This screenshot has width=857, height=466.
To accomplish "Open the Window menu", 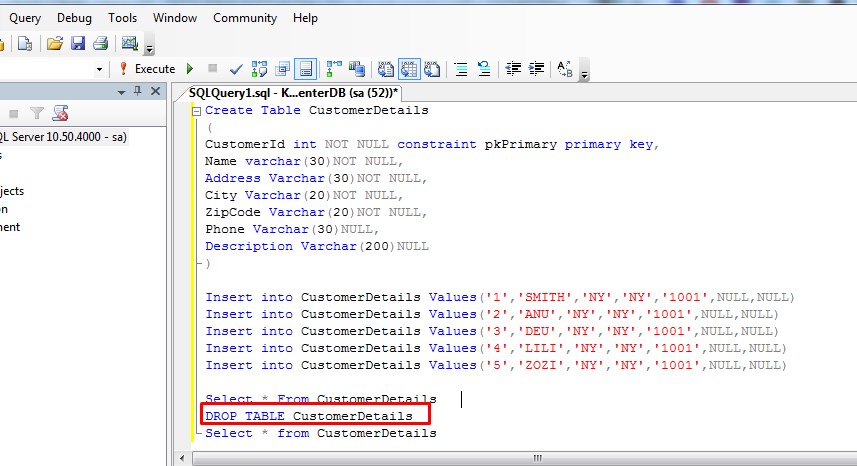I will click(x=175, y=18).
